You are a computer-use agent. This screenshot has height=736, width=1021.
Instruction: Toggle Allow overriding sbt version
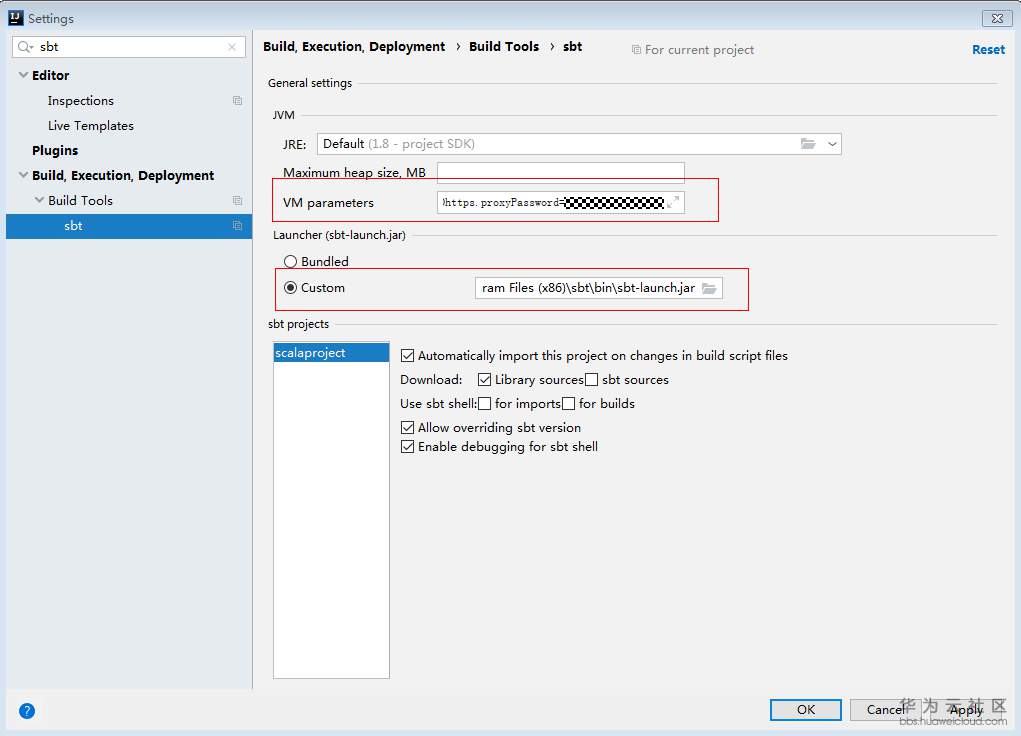click(x=408, y=428)
